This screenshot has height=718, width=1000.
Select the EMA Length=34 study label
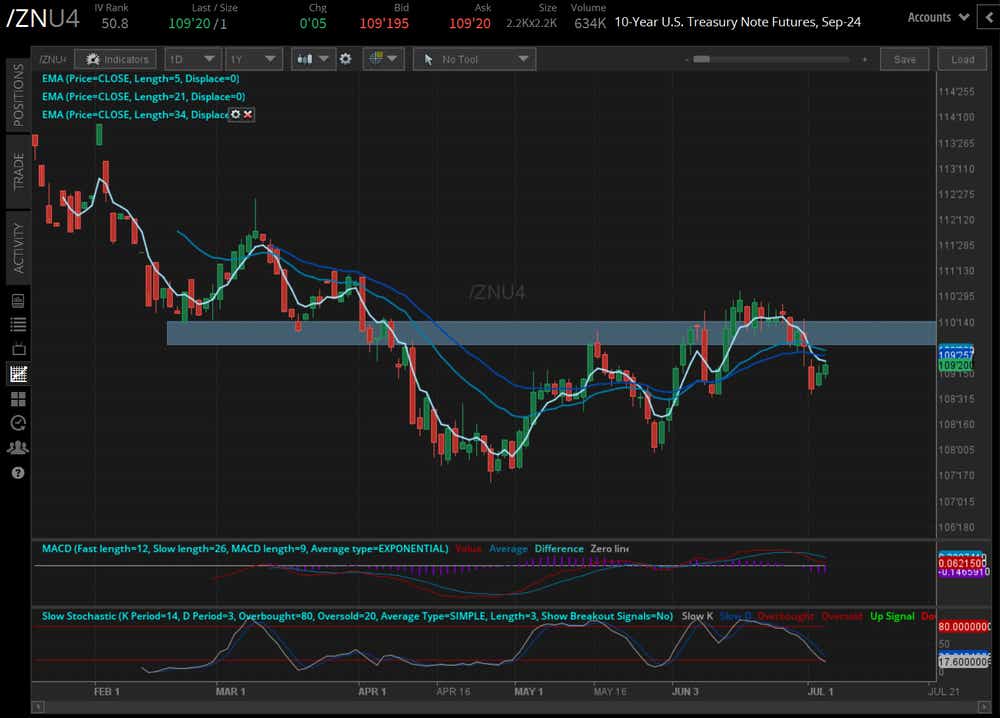click(135, 114)
